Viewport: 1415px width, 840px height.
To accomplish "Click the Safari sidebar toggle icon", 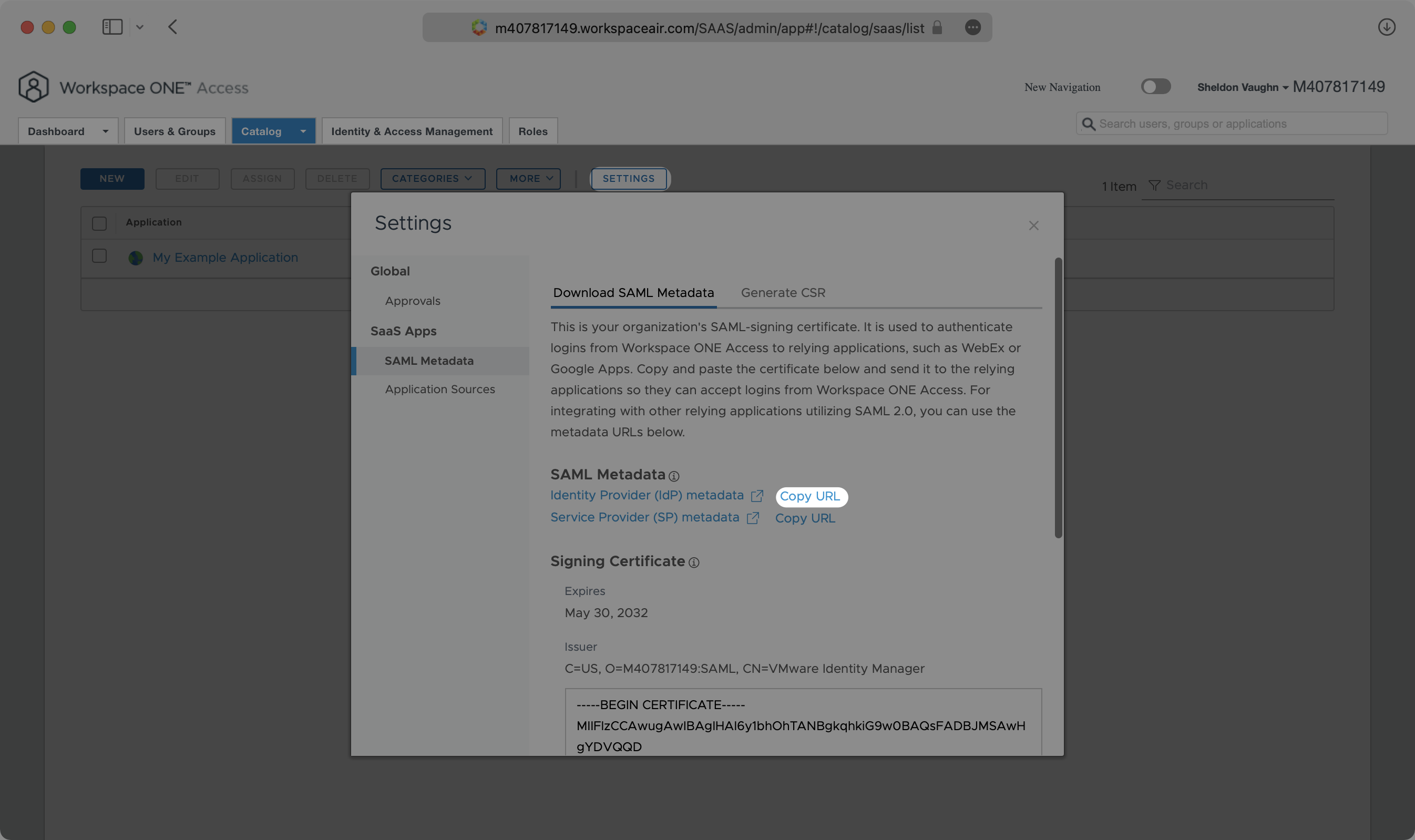I will tap(112, 27).
